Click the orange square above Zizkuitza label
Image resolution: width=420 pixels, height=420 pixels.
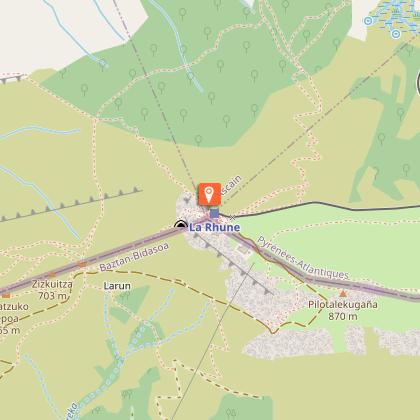[52, 275]
